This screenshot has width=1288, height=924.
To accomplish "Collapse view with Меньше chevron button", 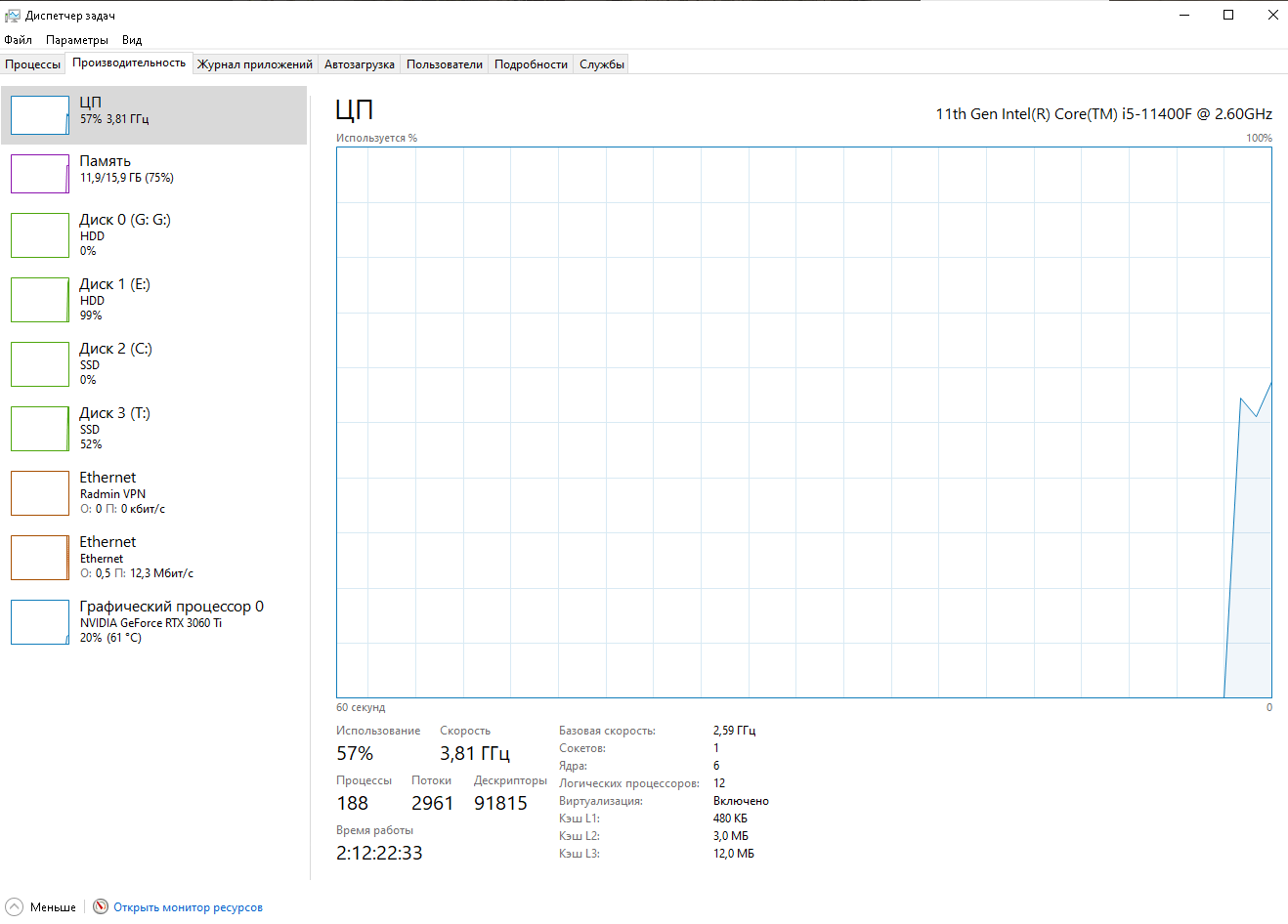I will click(x=14, y=907).
